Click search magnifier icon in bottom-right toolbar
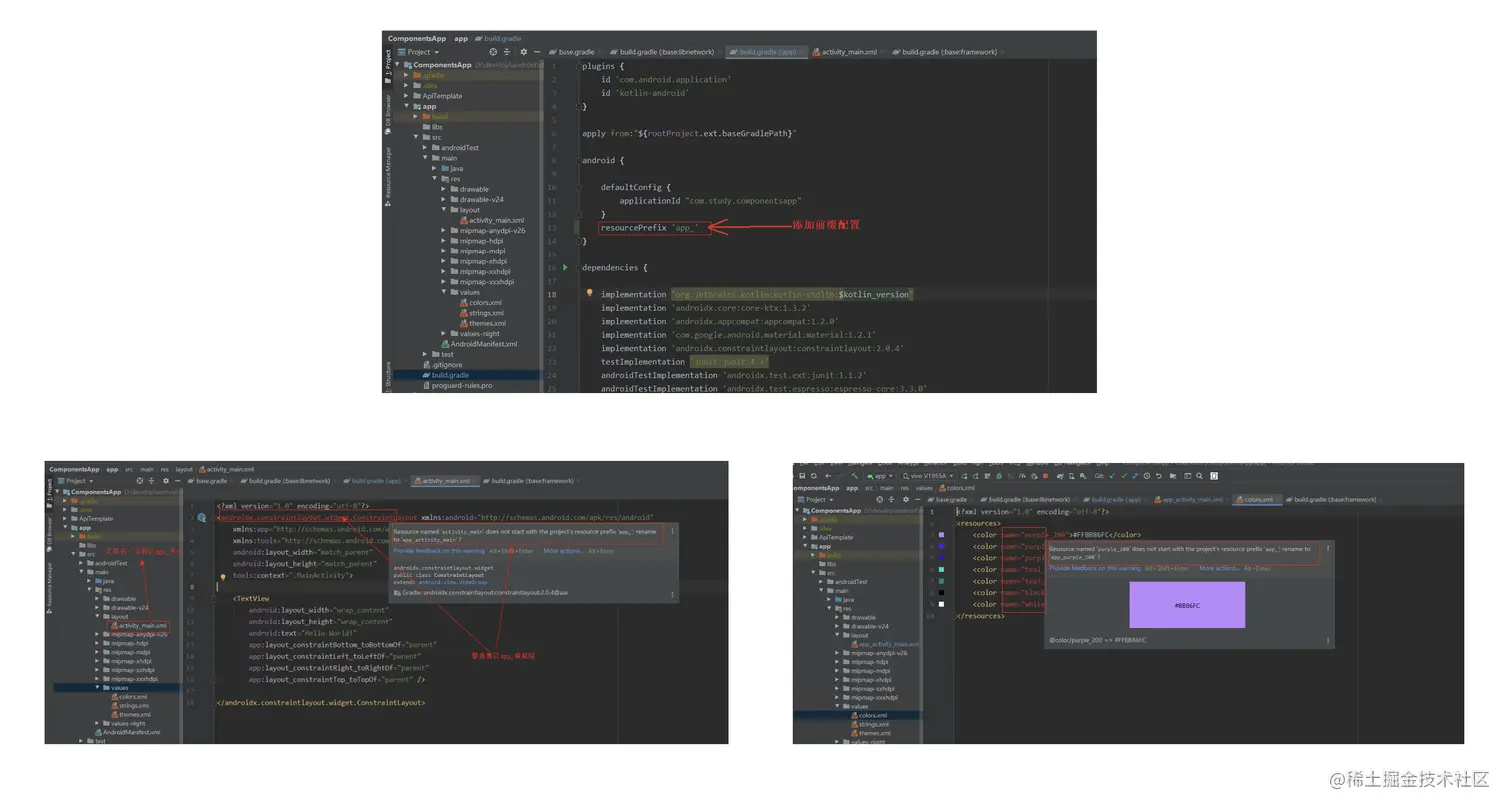The height and width of the screenshot is (812, 1512). tap(1201, 476)
